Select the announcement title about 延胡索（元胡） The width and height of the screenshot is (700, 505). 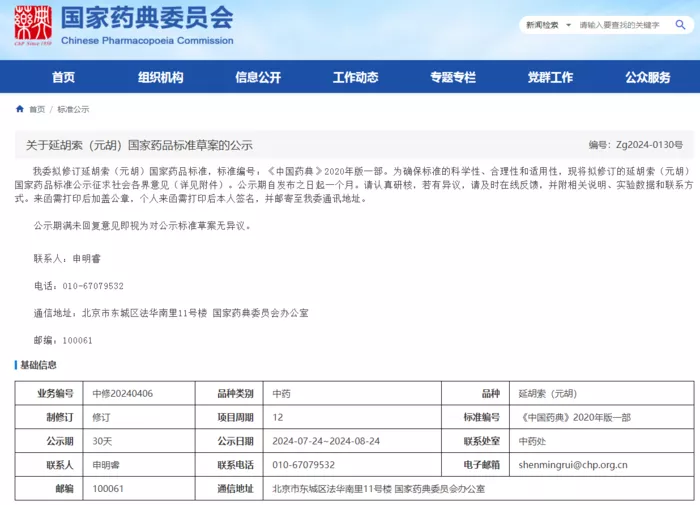tap(139, 145)
